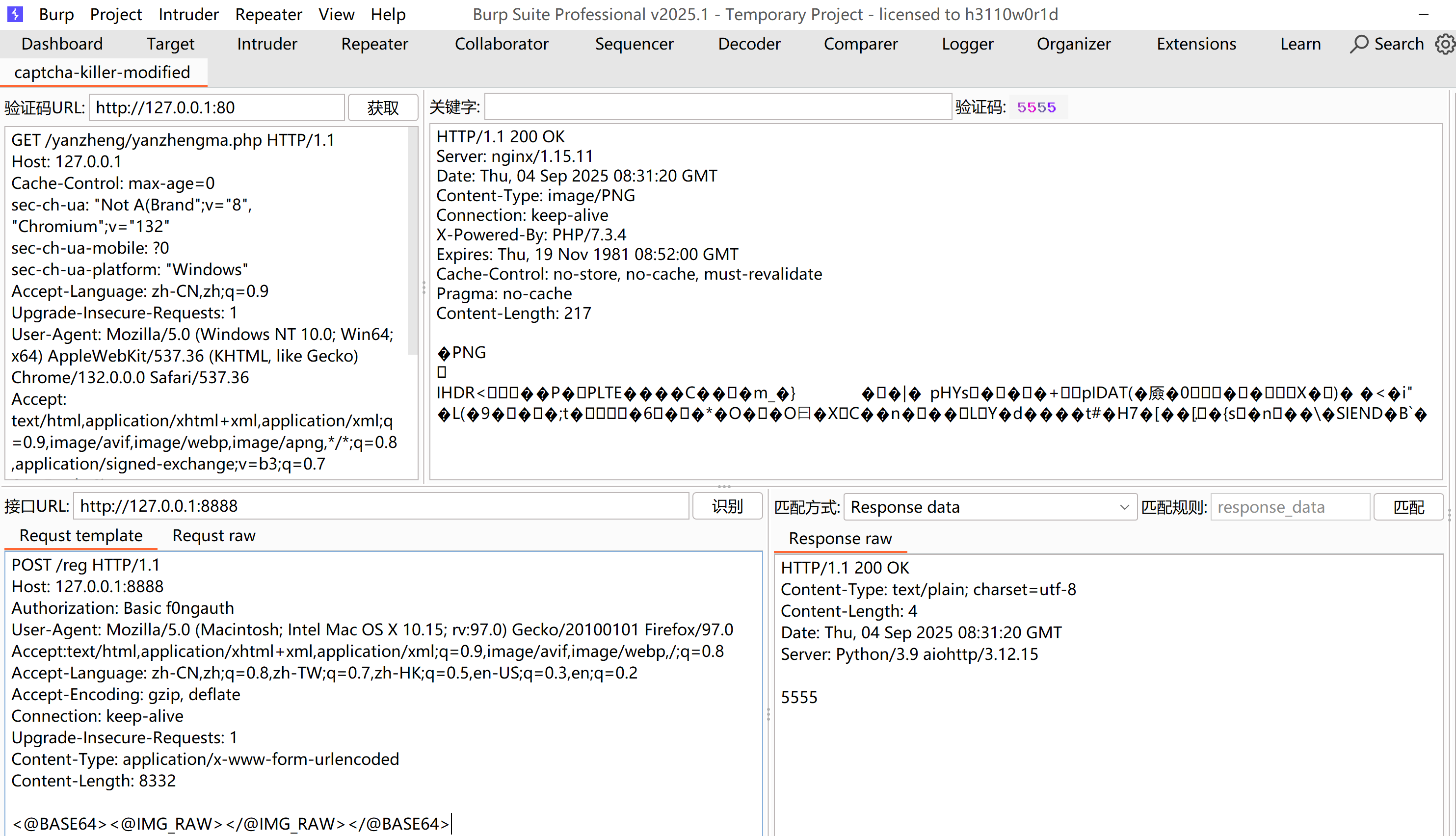Click the Cache-Control: max-age=0 request line

coord(113,183)
